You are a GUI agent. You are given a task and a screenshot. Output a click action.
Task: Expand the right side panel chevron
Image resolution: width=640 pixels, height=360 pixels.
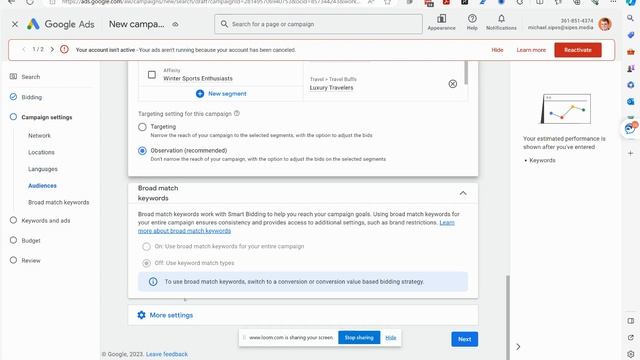pyautogui.click(x=518, y=347)
